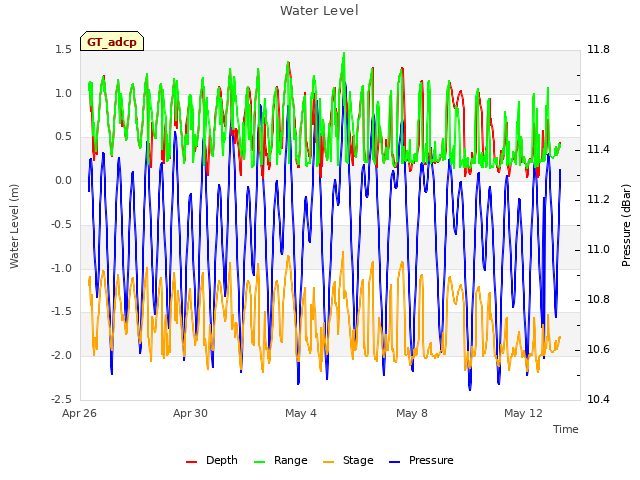Click the 1.5 water level tick
This screenshot has height=480, width=640.
[63, 49]
